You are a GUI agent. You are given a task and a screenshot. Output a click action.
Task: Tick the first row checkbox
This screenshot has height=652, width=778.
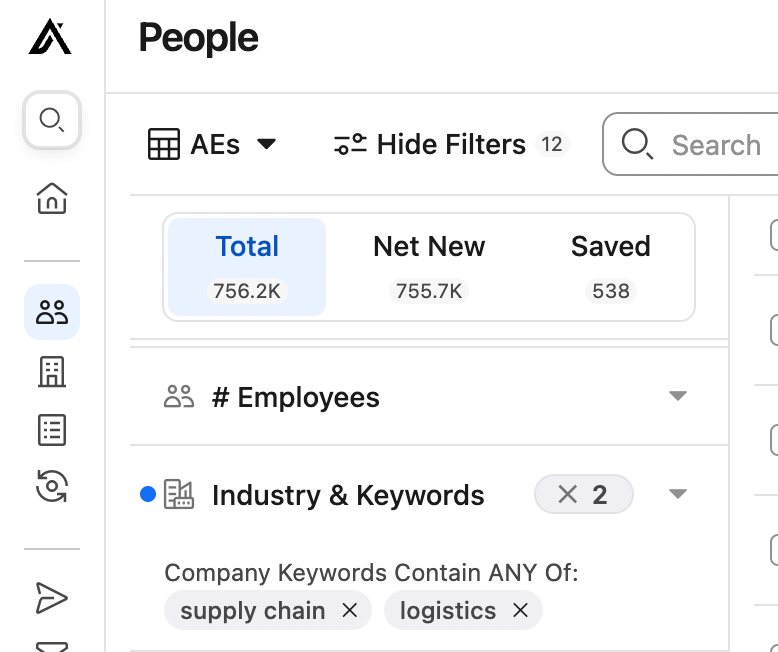pyautogui.click(x=775, y=236)
